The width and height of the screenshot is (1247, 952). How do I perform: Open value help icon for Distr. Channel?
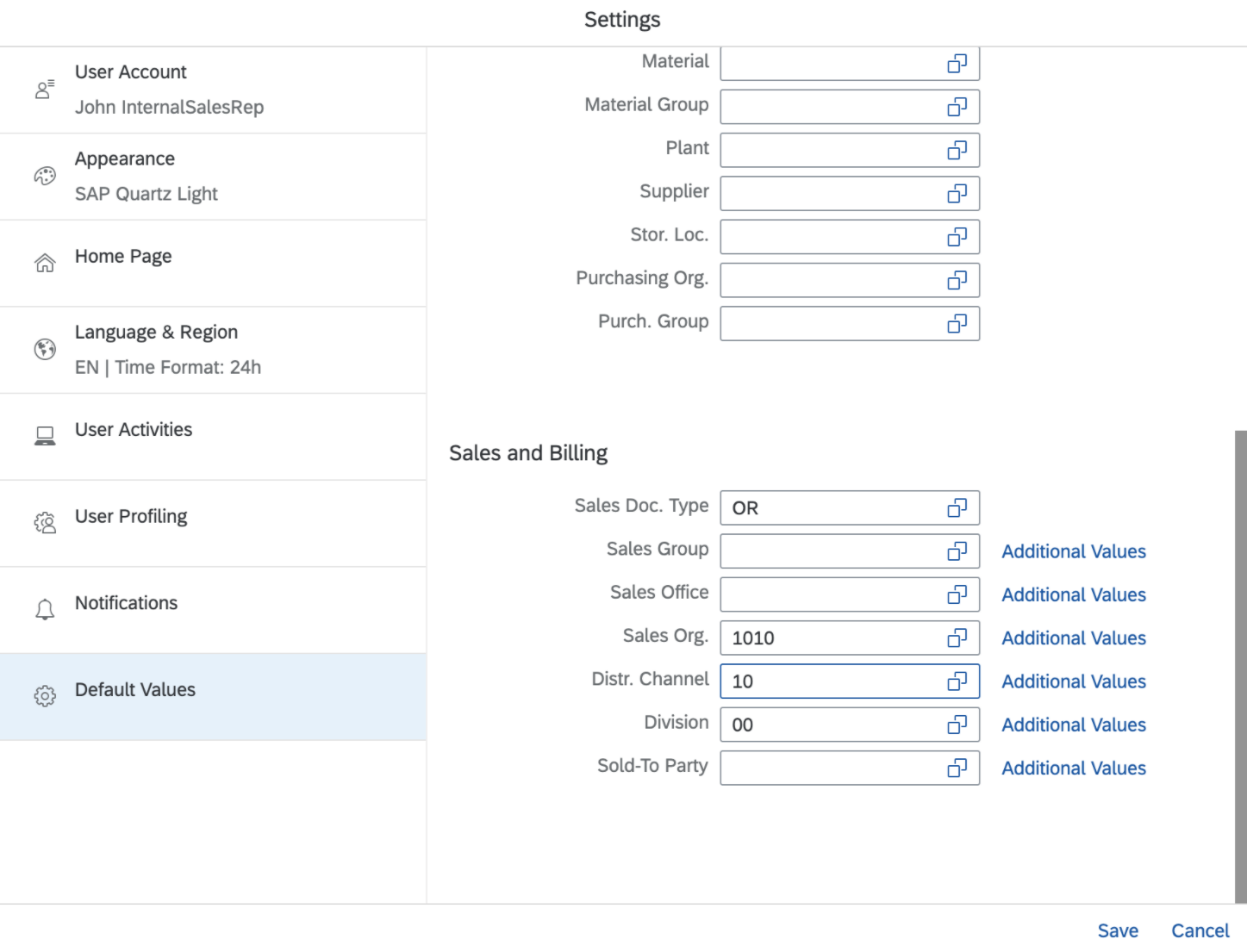pyautogui.click(x=957, y=681)
